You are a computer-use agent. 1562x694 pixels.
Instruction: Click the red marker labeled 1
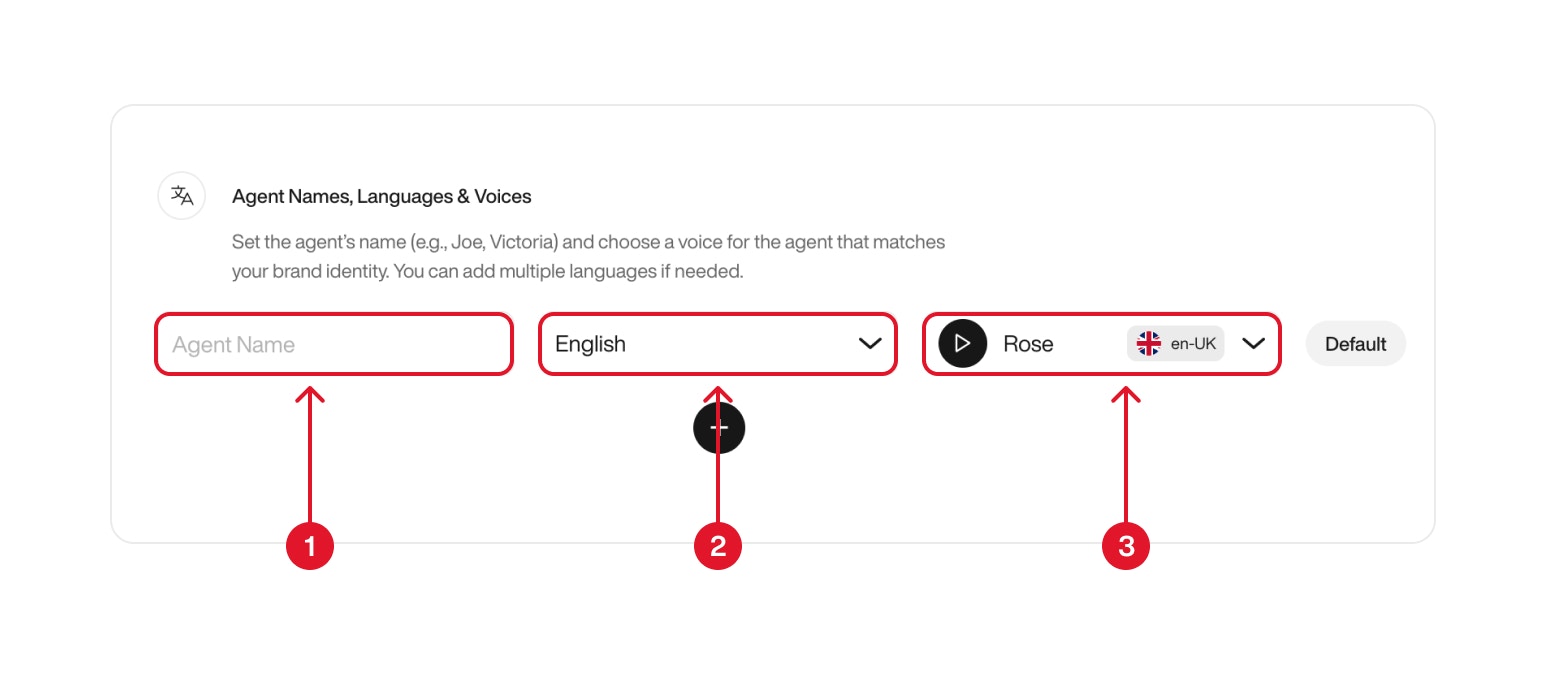(x=310, y=546)
